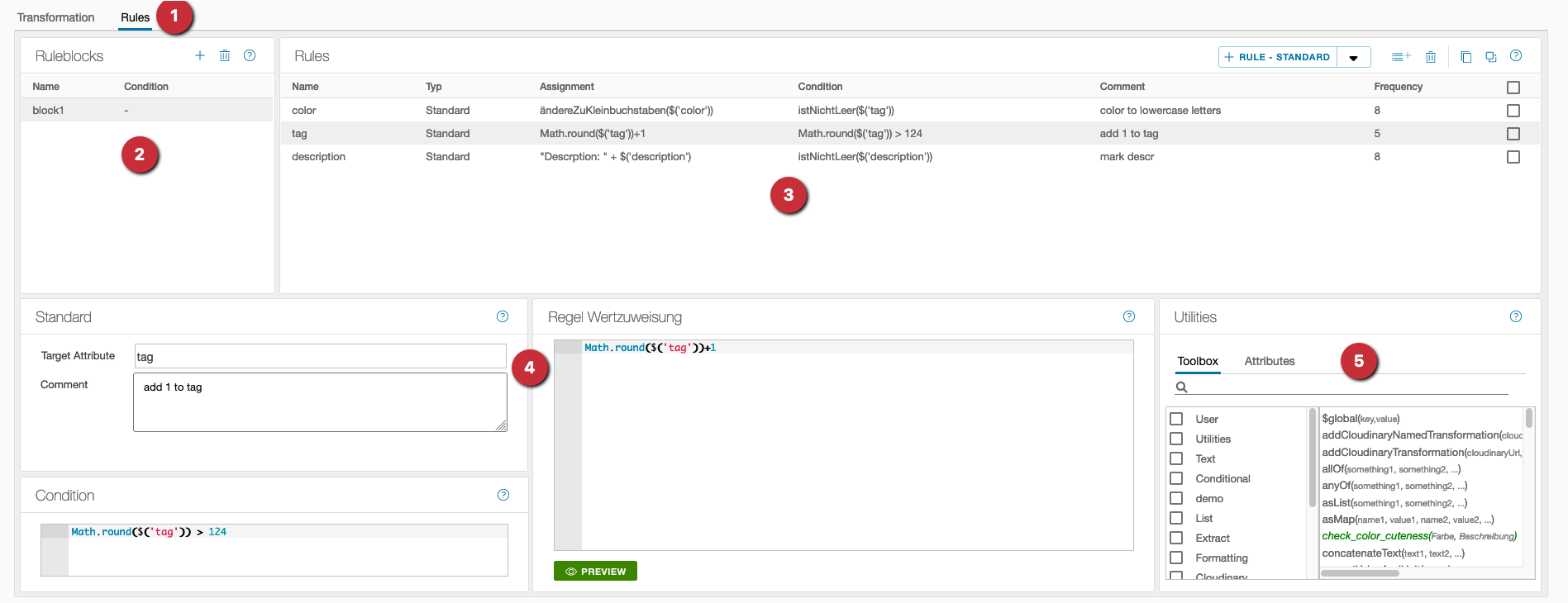Tick the Text category checkbox in Toolbox
Image resolution: width=1568 pixels, height=603 pixels.
click(1176, 458)
